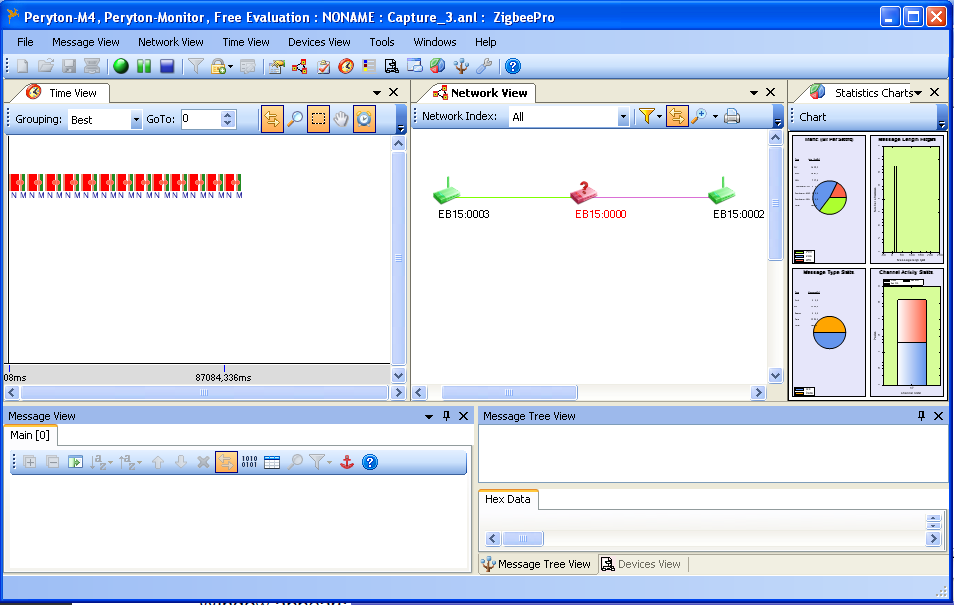This screenshot has height=605, width=954.
Task: Click the colored list icon in main toolbar
Action: click(x=369, y=66)
